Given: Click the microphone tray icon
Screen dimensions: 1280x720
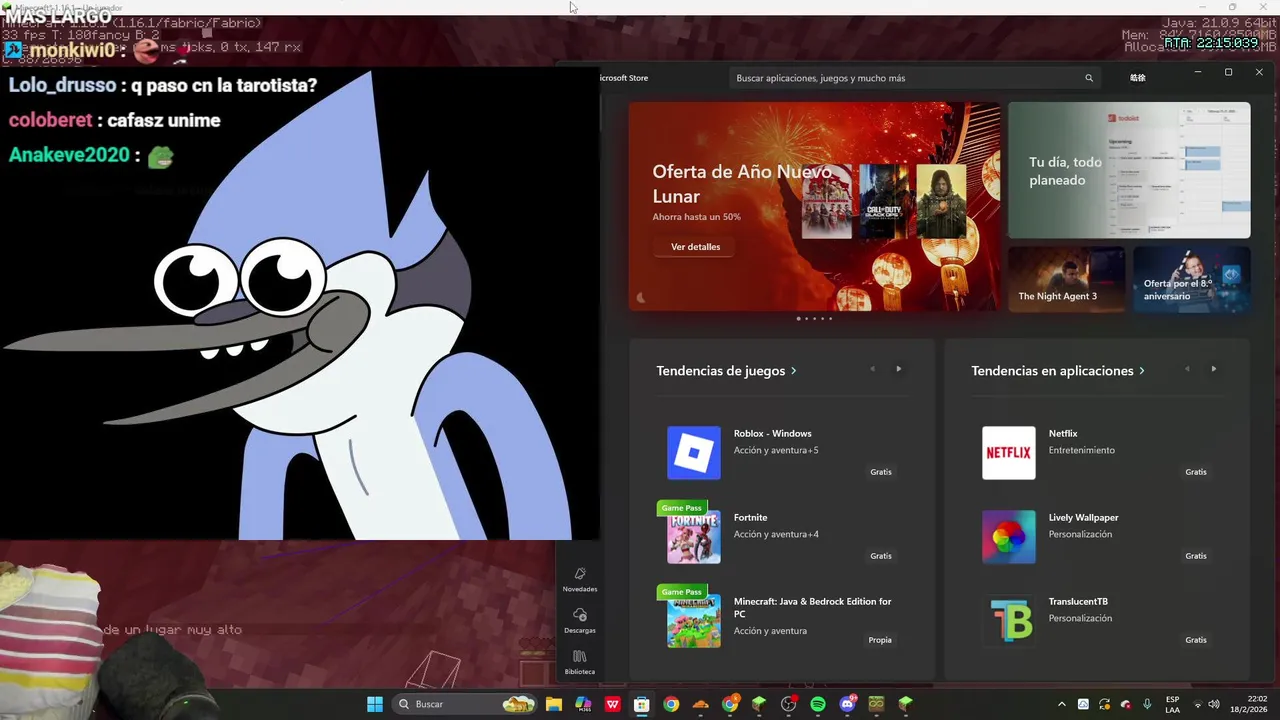Looking at the screenshot, I should (x=1147, y=704).
